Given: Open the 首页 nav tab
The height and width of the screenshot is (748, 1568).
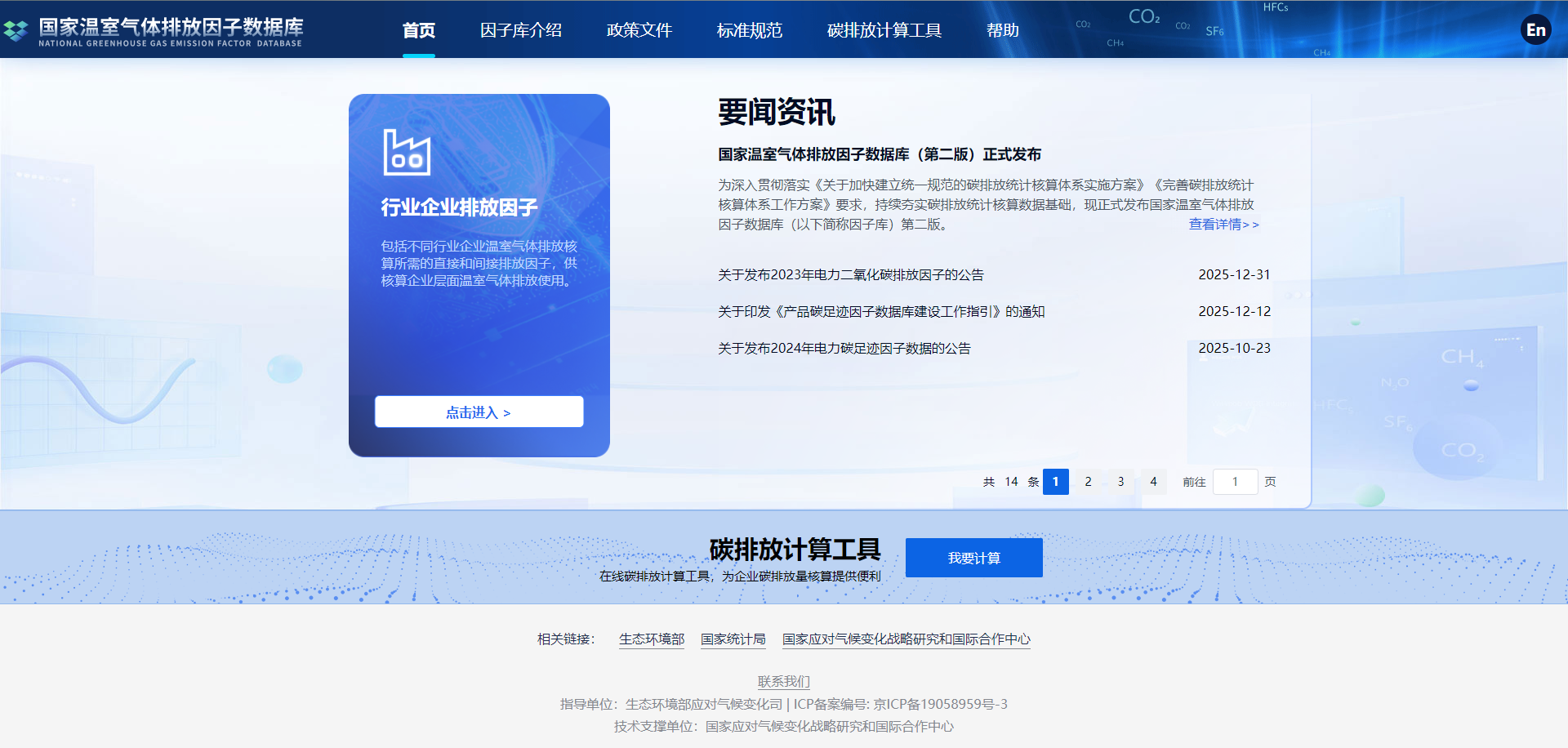Looking at the screenshot, I should 419,30.
